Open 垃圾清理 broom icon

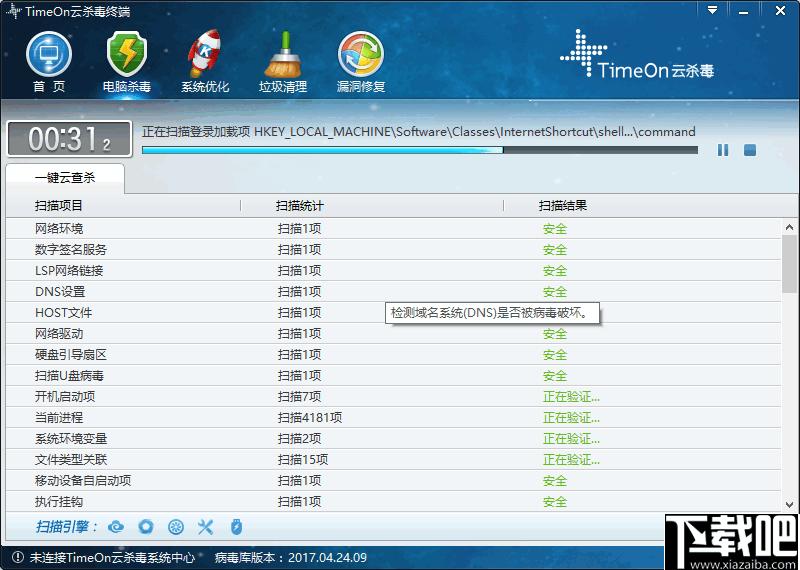(283, 62)
